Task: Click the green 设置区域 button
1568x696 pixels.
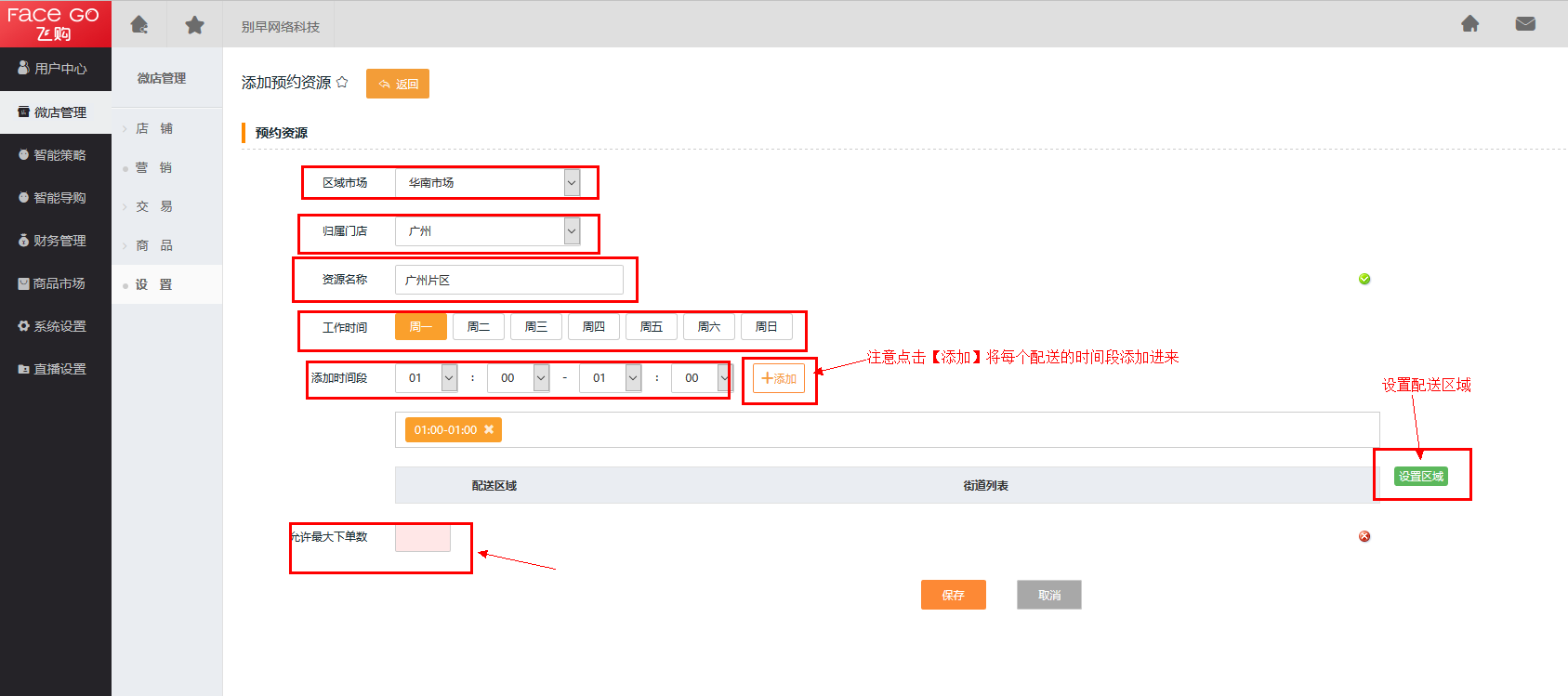Action: [x=1420, y=477]
